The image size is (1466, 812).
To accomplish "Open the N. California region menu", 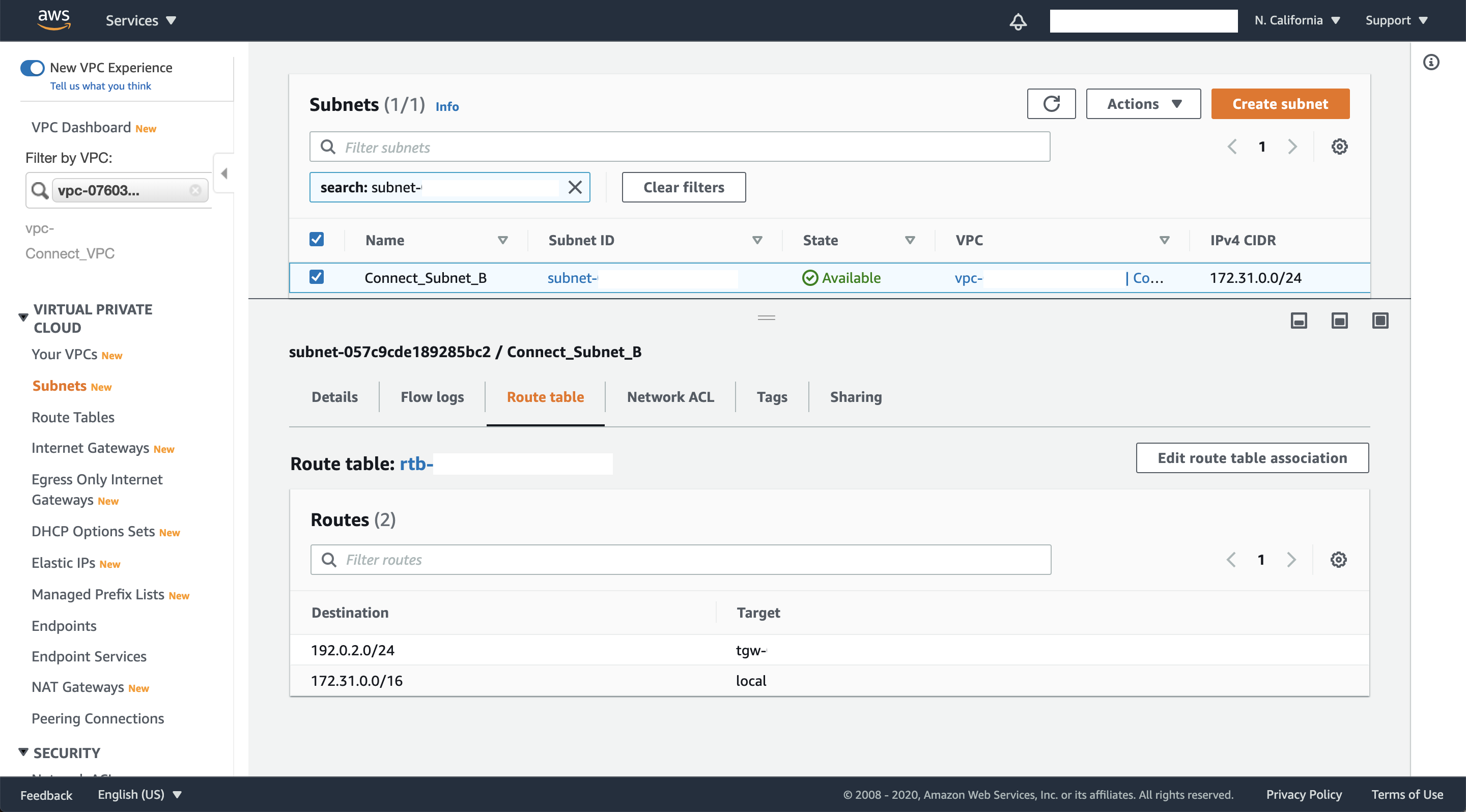I will click(x=1297, y=20).
